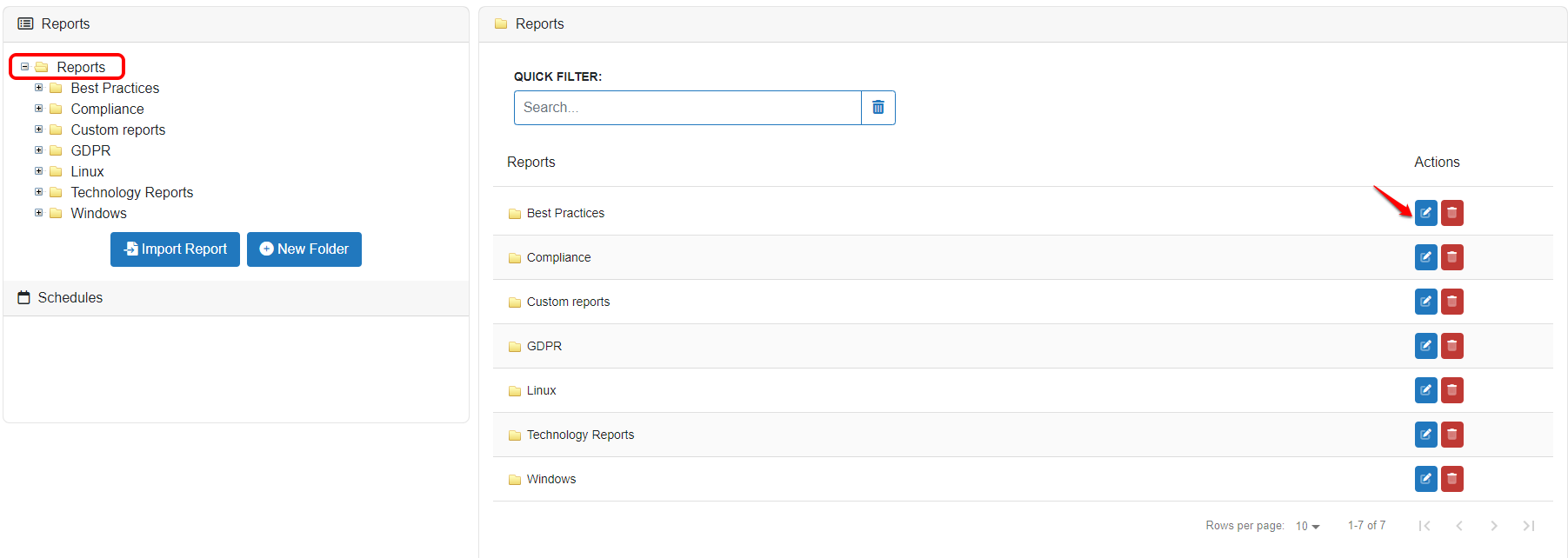Clear the quick filter with trash icon

[x=877, y=108]
